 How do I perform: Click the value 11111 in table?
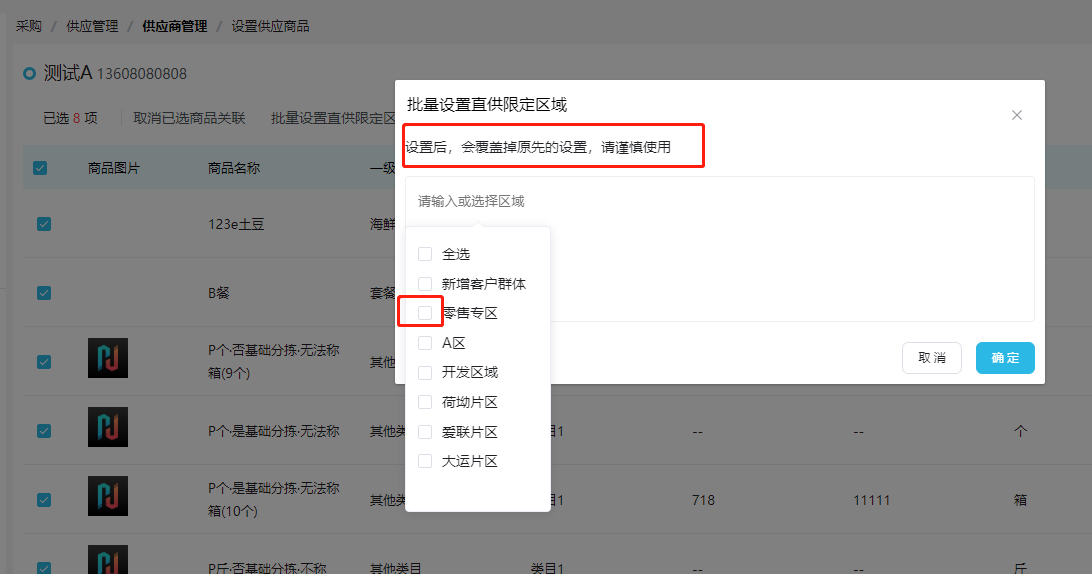click(872, 500)
